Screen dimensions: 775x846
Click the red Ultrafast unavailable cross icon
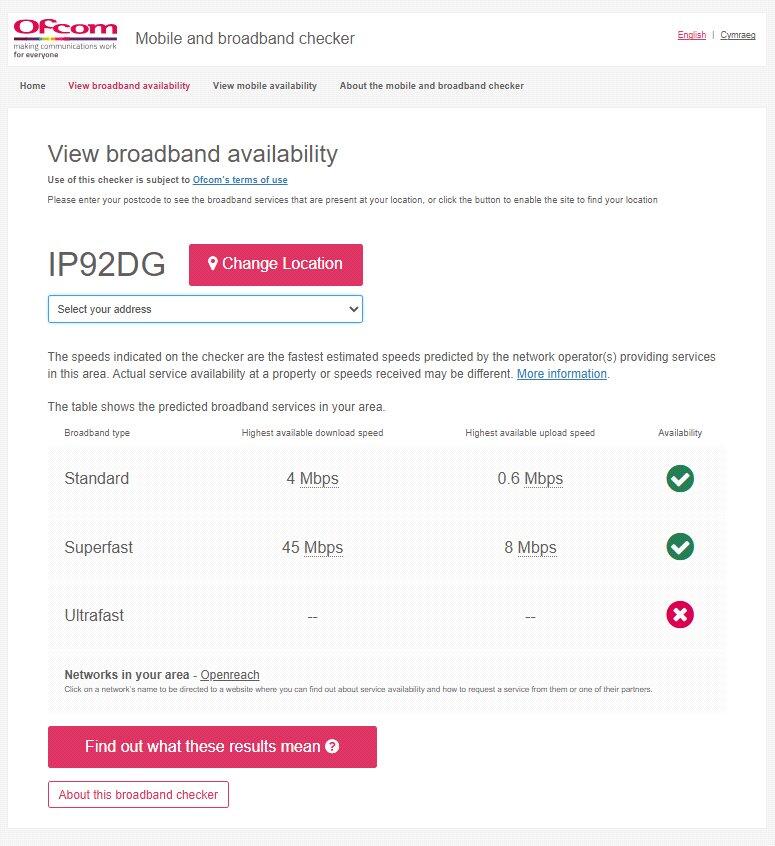(680, 615)
